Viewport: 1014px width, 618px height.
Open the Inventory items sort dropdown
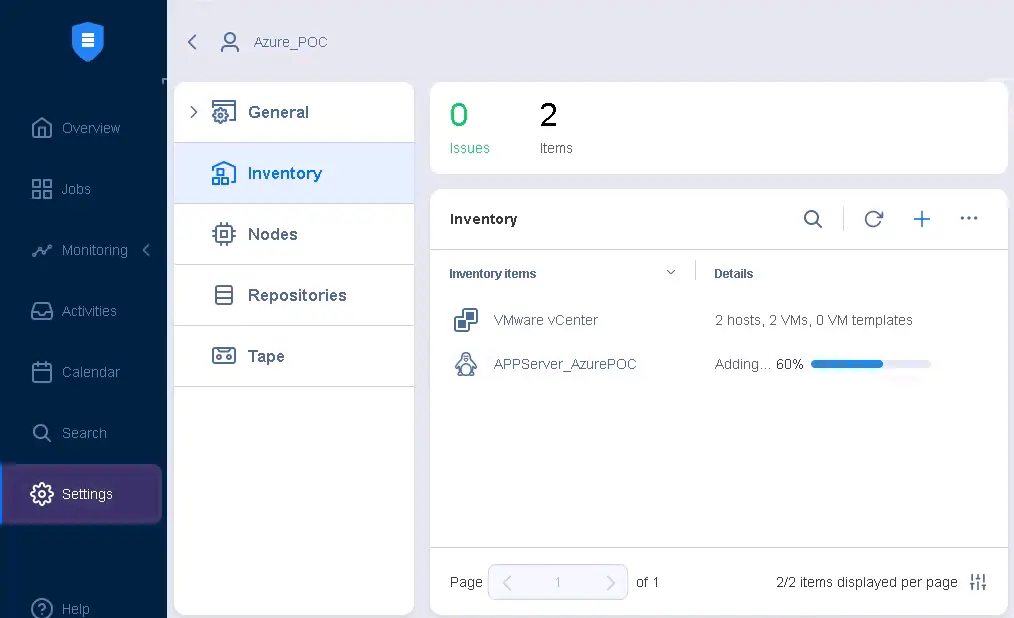(671, 272)
